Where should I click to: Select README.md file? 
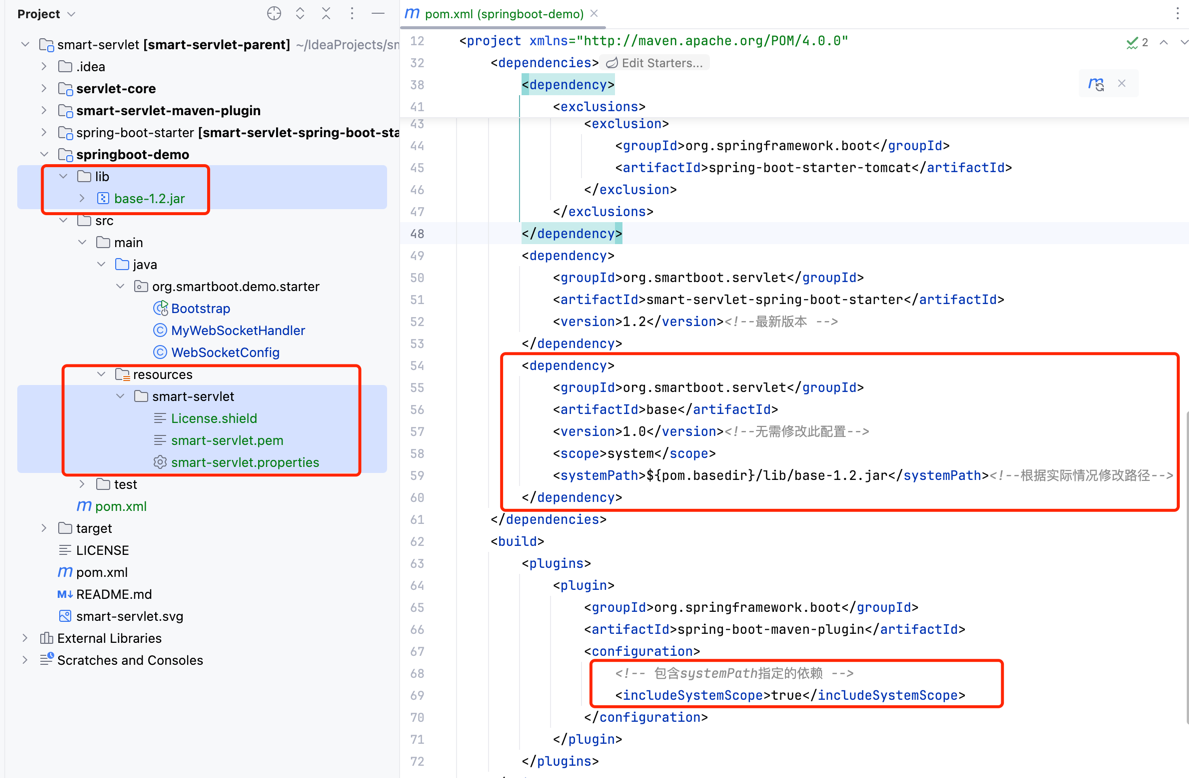pyautogui.click(x=114, y=594)
